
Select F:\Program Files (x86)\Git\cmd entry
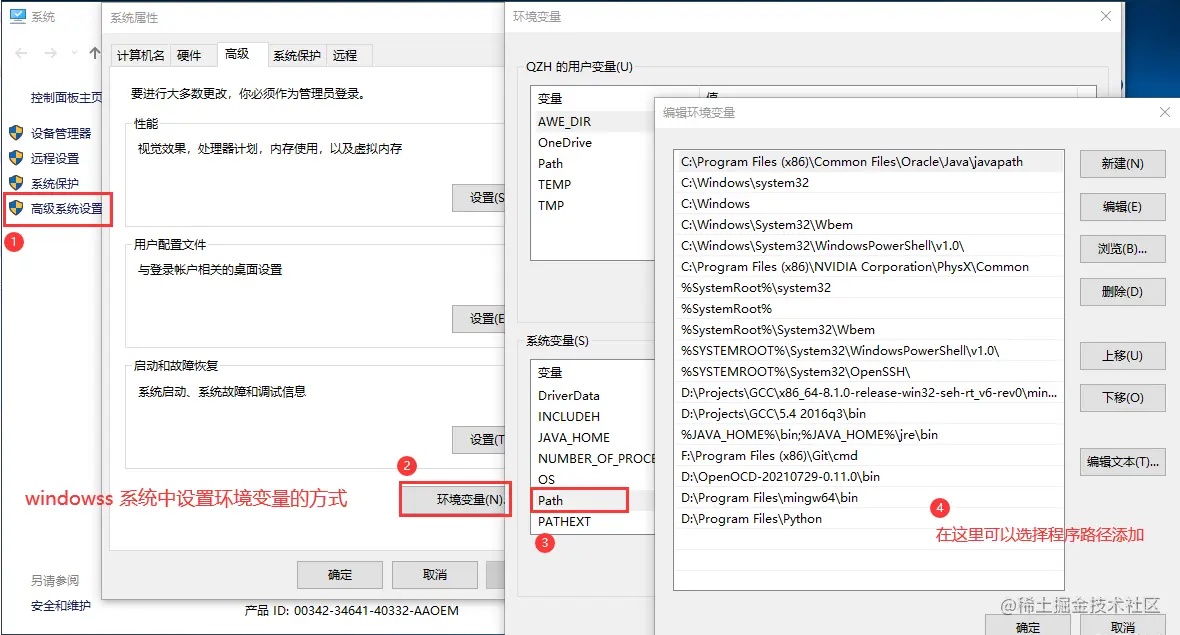pos(868,456)
